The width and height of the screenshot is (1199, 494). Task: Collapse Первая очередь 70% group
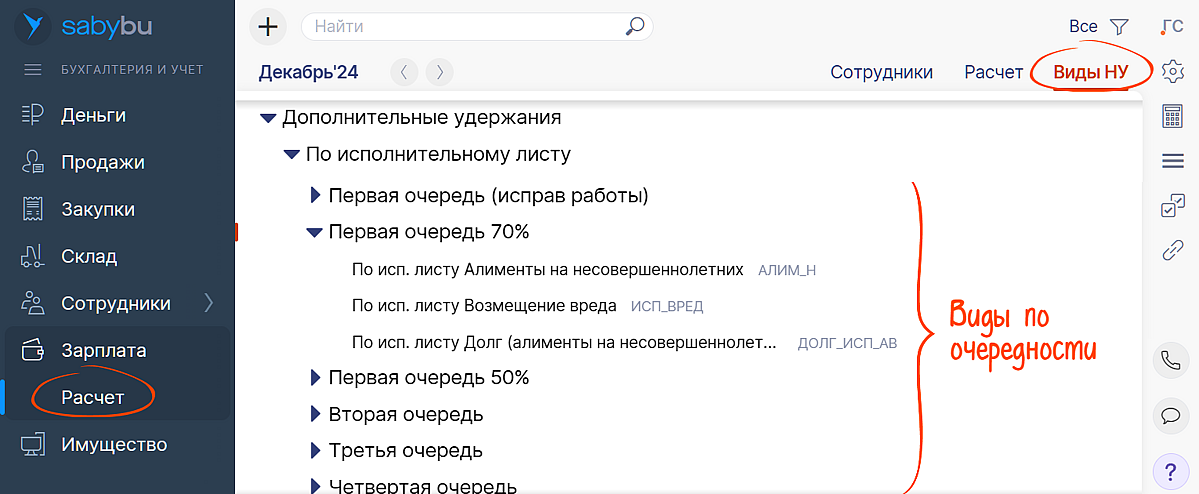[x=314, y=233]
